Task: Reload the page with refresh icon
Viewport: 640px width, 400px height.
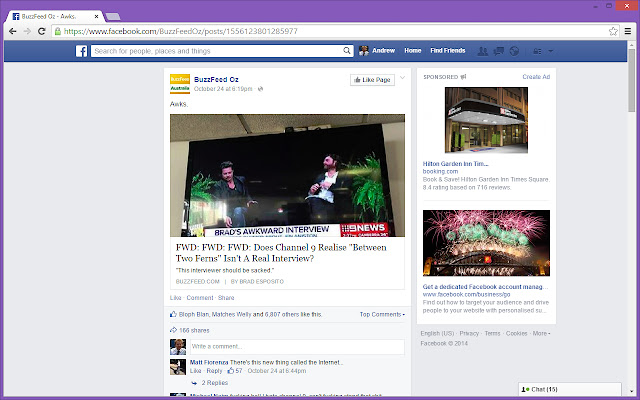Action: click(x=41, y=31)
